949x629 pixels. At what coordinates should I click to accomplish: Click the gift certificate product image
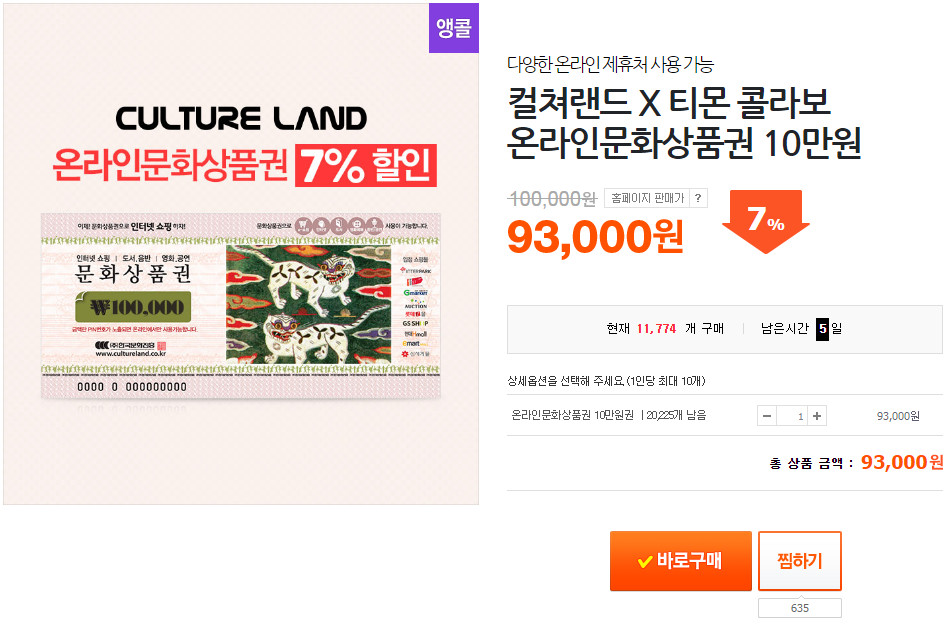[241, 305]
